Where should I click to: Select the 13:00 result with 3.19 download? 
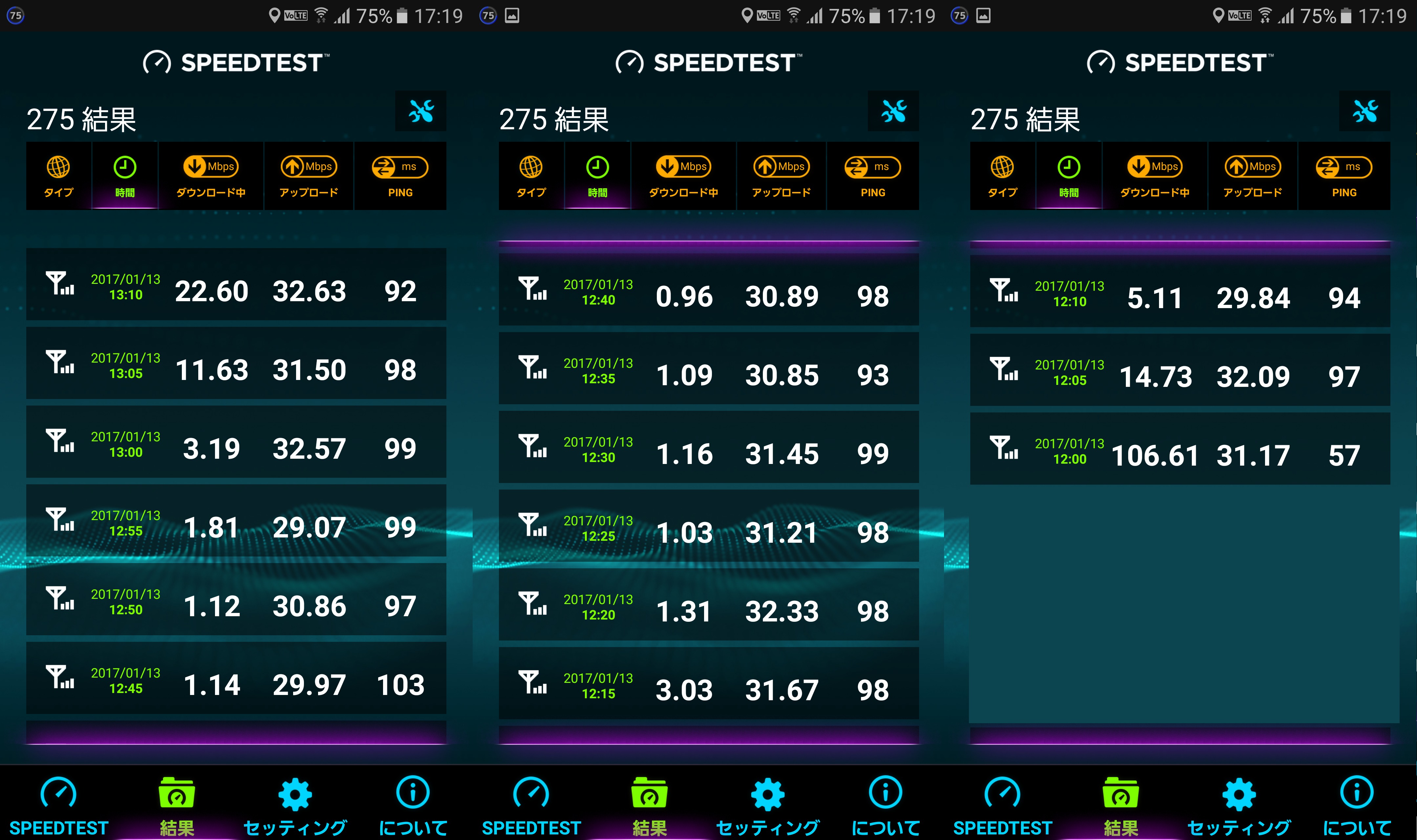pos(236,442)
